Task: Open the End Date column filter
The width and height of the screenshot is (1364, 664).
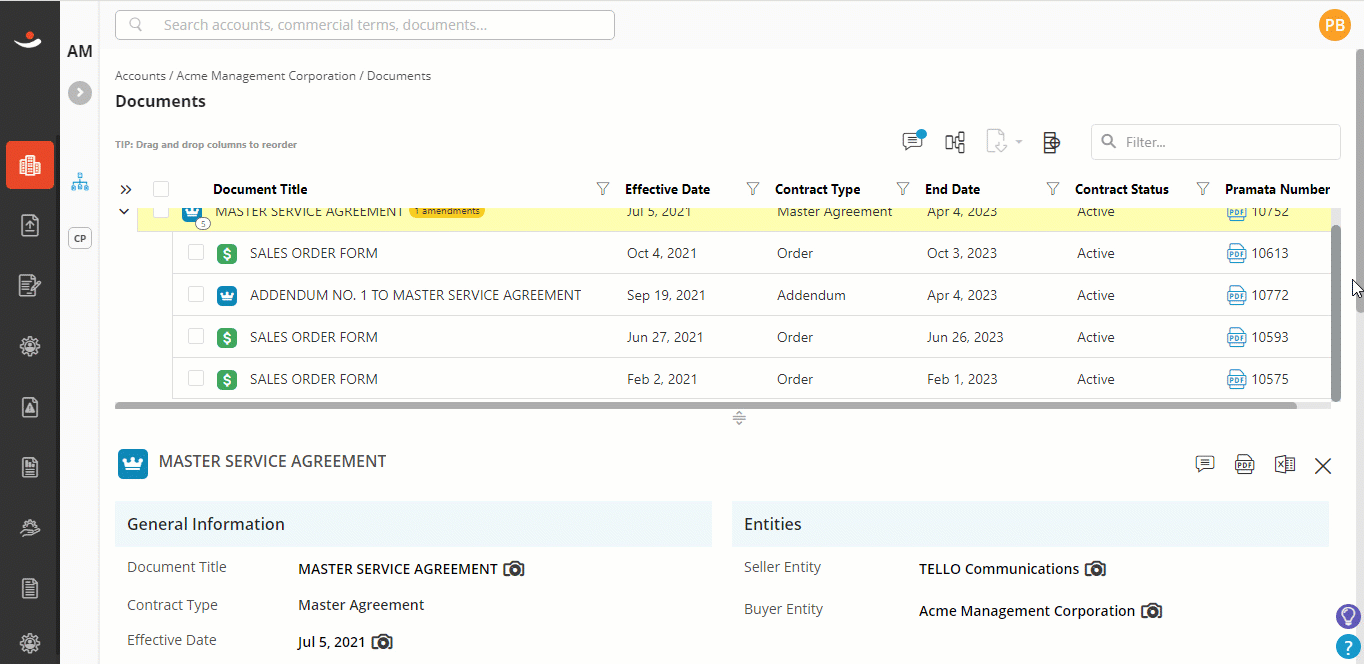Action: click(1053, 189)
